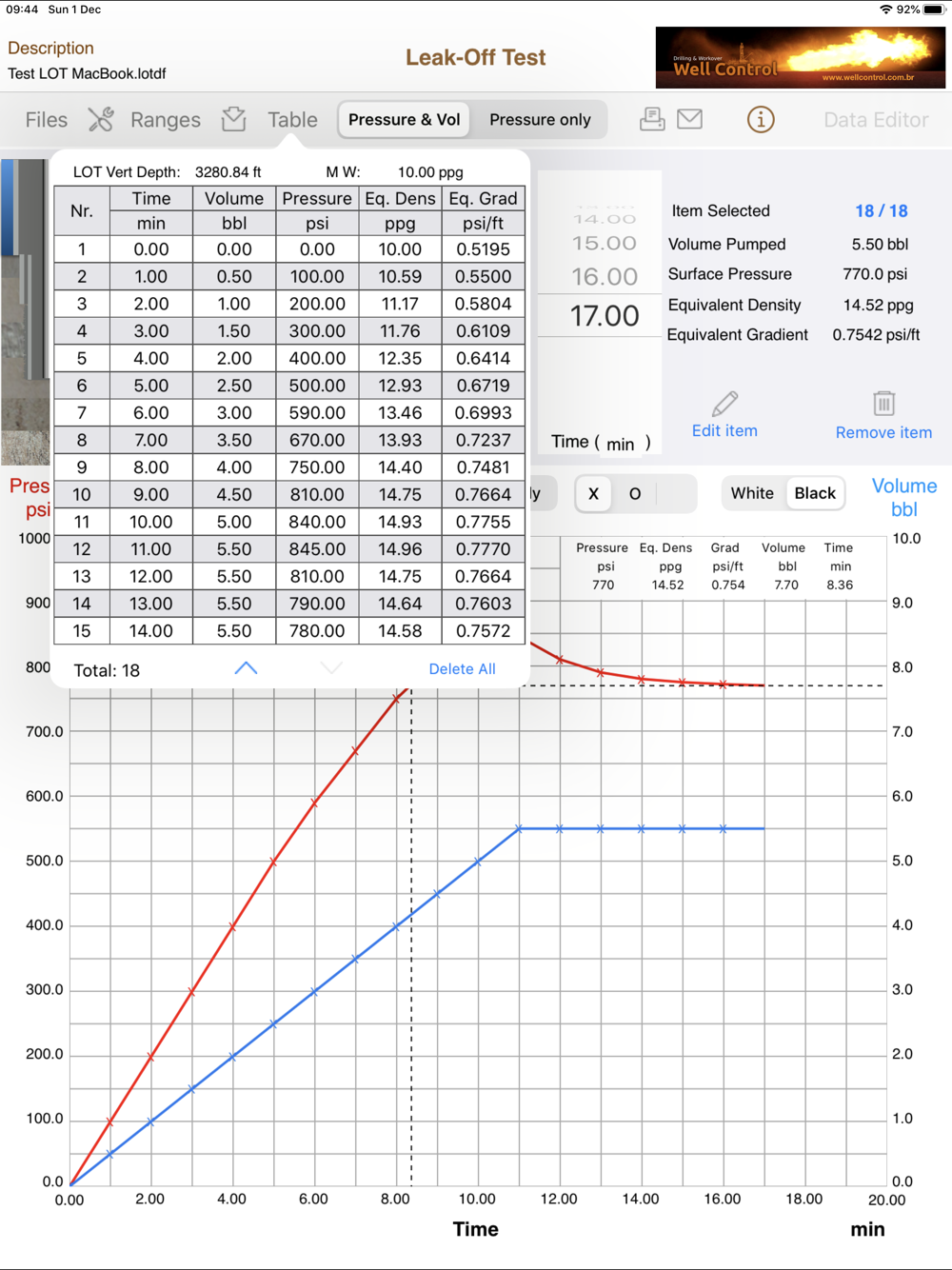Select 16.00 in the time picker
The height and width of the screenshot is (1270, 952).
point(605,277)
